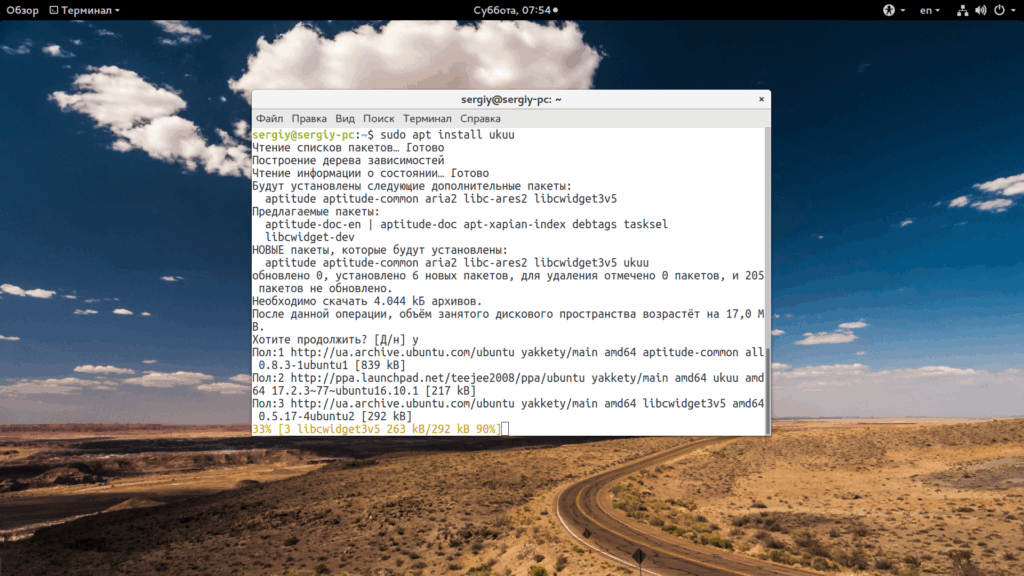Click the terminal cursor block after 90%]
Image resolution: width=1024 pixels, height=576 pixels.
tap(505, 429)
